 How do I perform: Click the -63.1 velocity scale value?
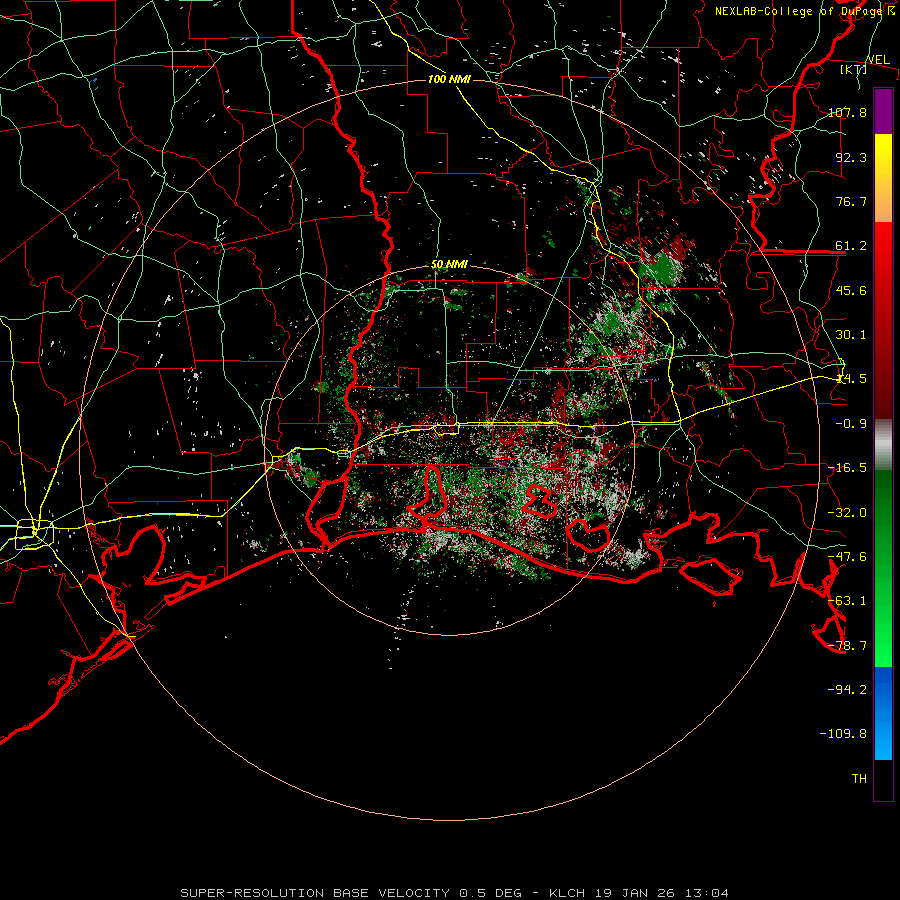[x=847, y=601]
